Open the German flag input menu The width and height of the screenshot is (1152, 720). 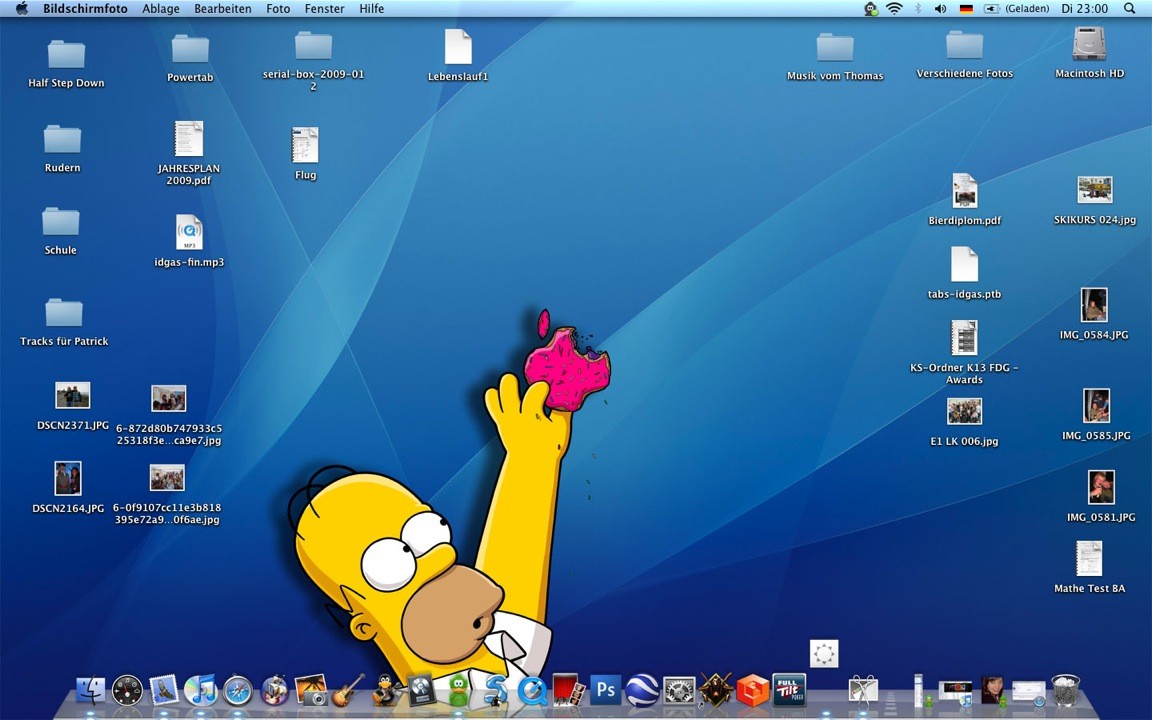pos(966,9)
